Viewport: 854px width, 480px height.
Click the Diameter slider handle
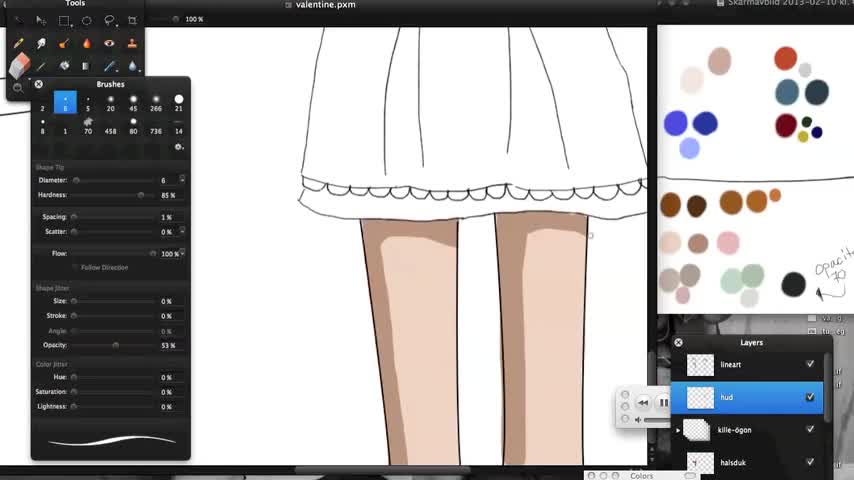point(76,180)
